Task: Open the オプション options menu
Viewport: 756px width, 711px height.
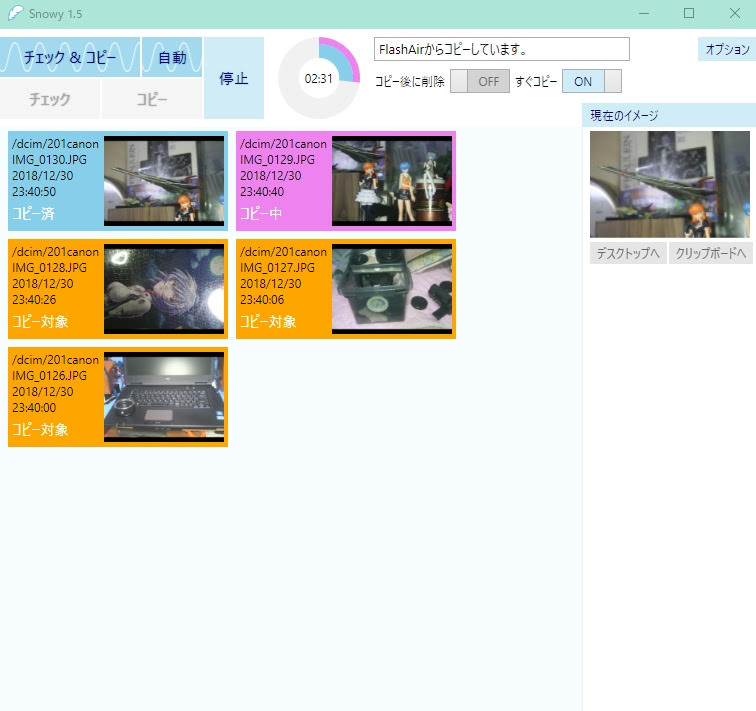Action: (x=726, y=49)
